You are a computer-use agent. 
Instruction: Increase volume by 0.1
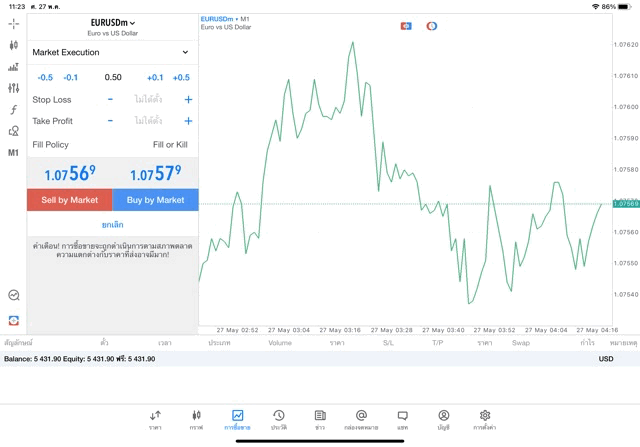tap(155, 78)
